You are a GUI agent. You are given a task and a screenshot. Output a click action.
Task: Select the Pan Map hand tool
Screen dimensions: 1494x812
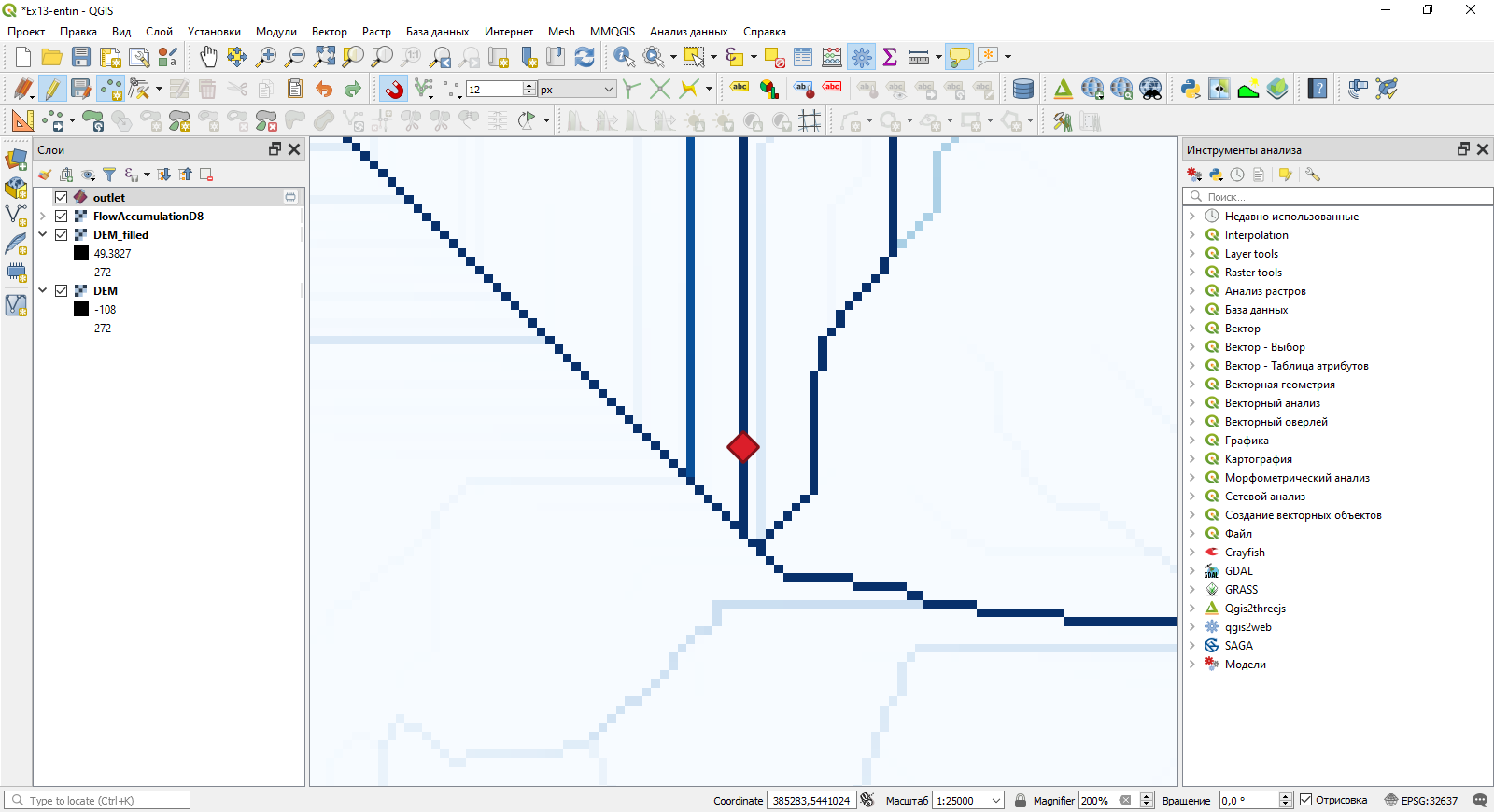pyautogui.click(x=208, y=57)
